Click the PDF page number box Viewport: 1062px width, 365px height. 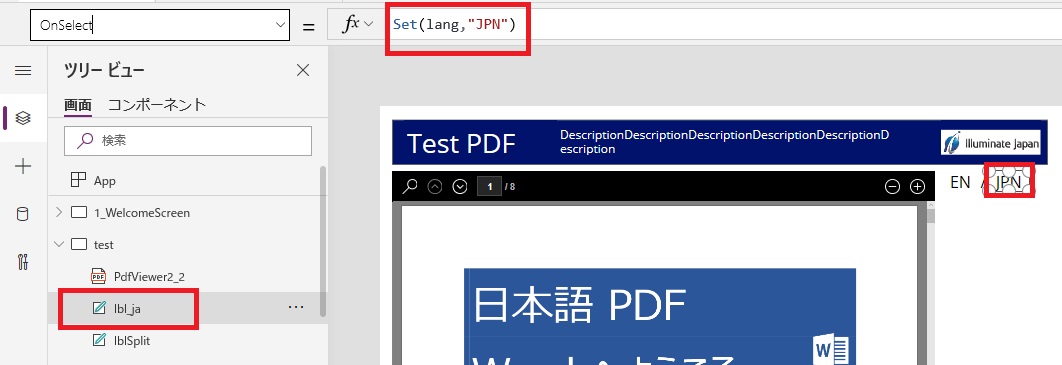489,186
